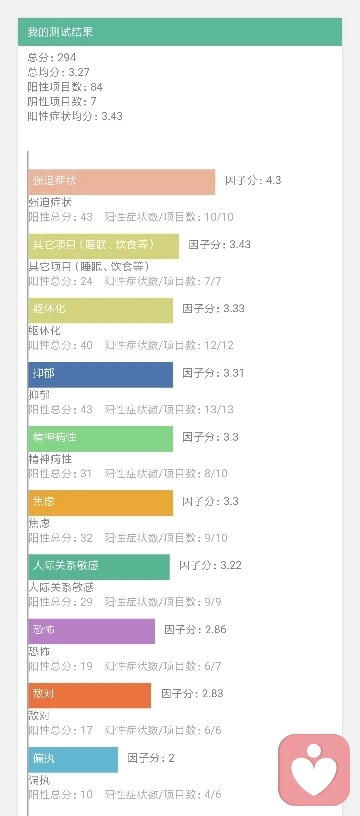Click 因子分: 3.31 beside 抑郁 bar
This screenshot has height=816, width=360.
(x=213, y=373)
